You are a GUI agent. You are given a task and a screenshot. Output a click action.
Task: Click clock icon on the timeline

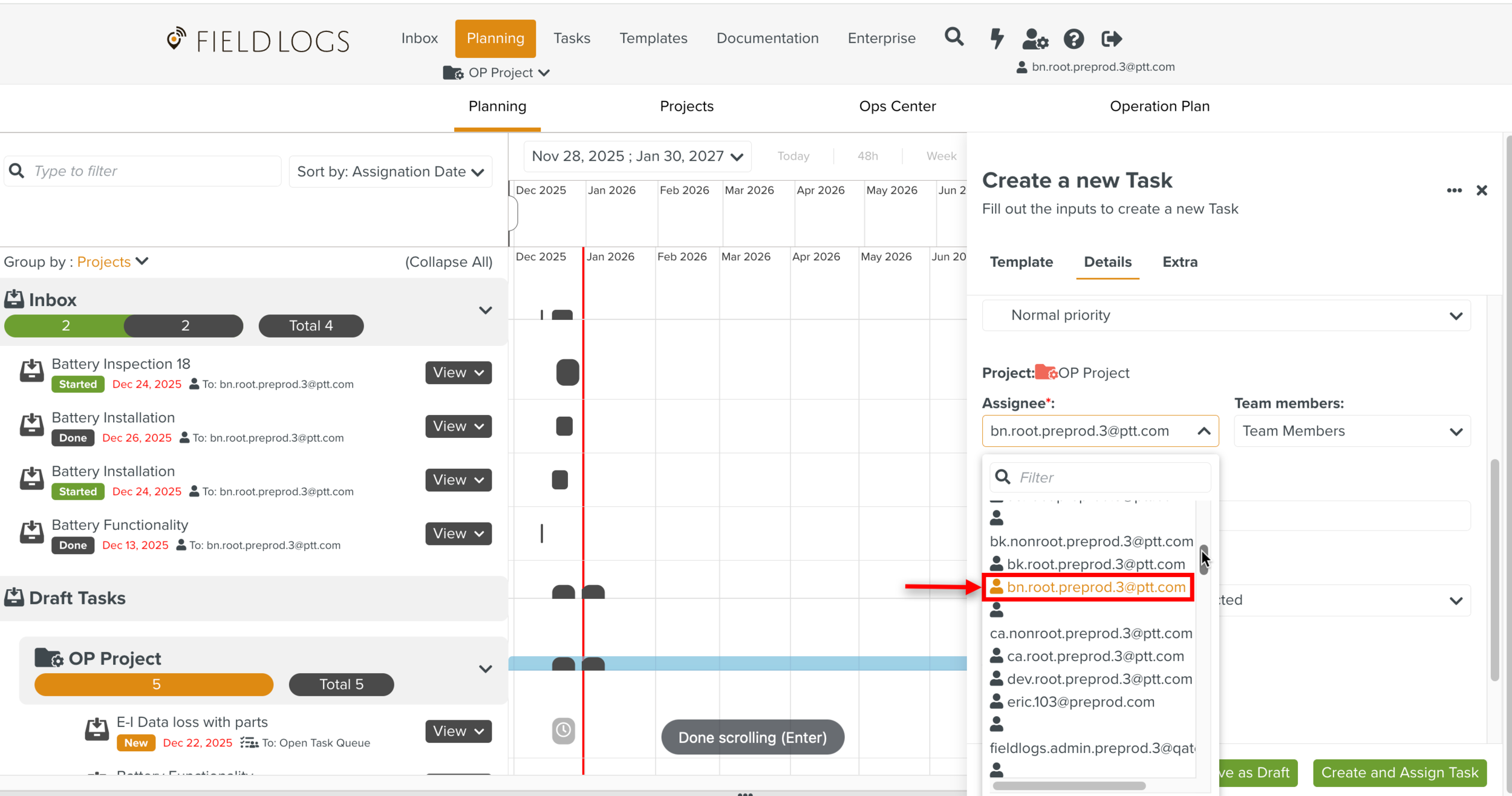pos(563,730)
